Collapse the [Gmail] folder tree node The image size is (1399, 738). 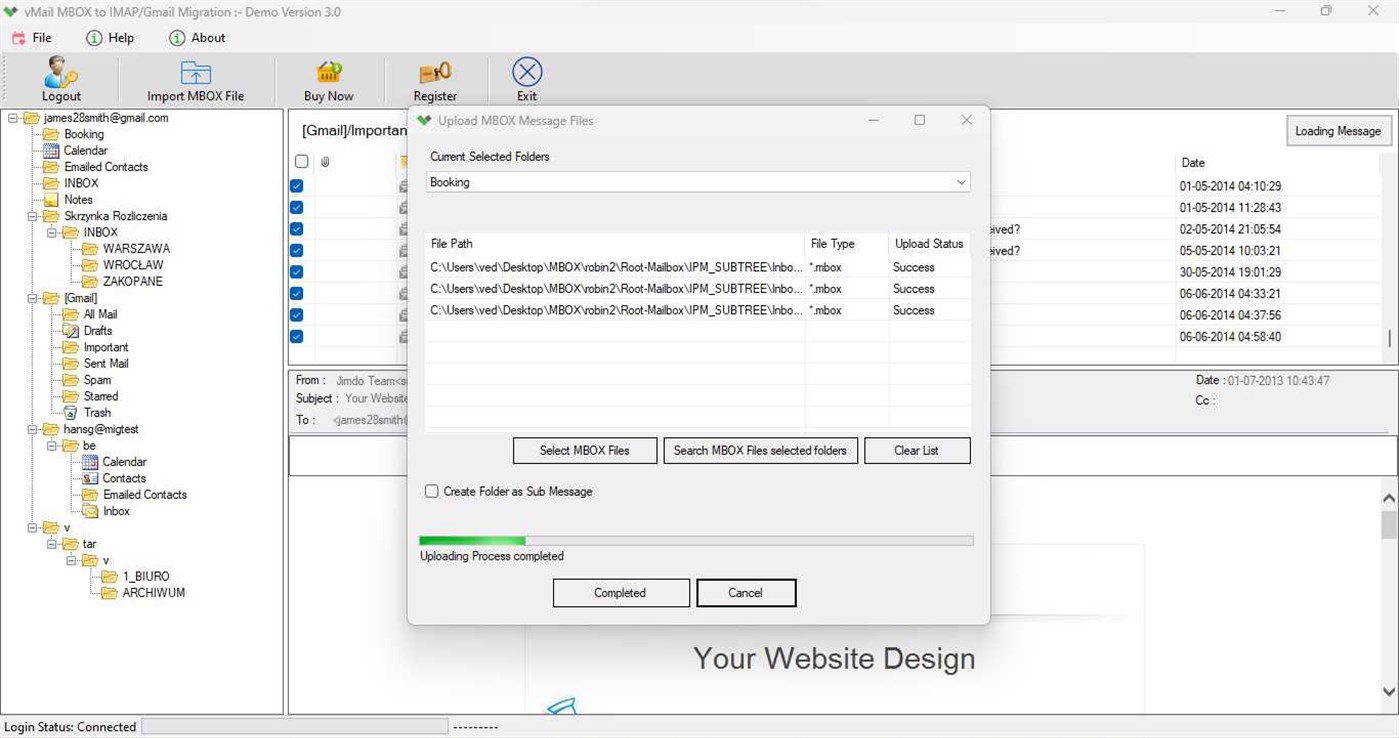tap(33, 297)
